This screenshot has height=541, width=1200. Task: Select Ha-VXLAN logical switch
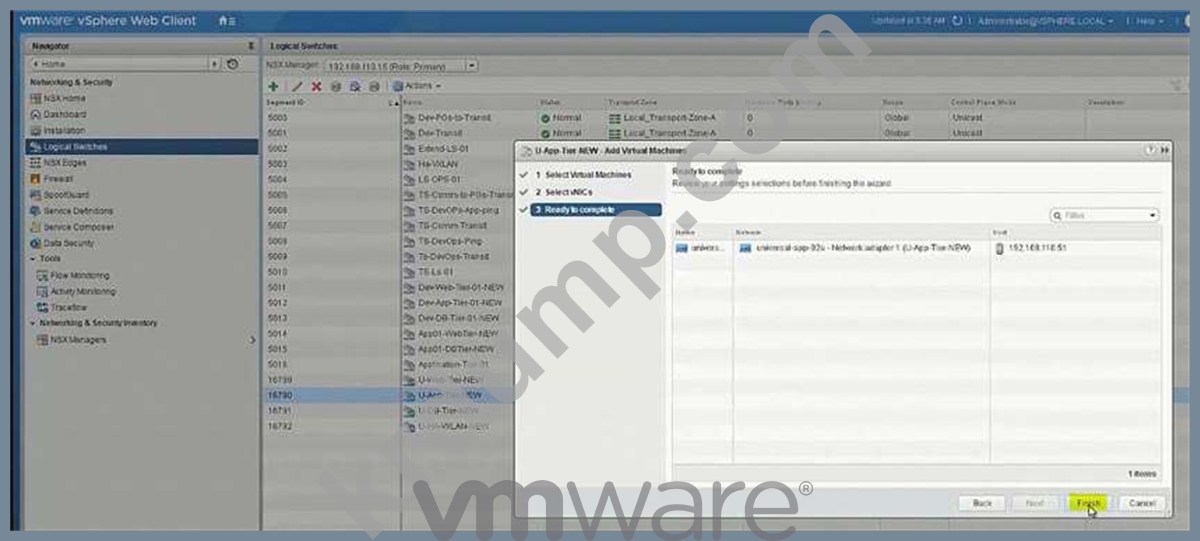[436, 164]
